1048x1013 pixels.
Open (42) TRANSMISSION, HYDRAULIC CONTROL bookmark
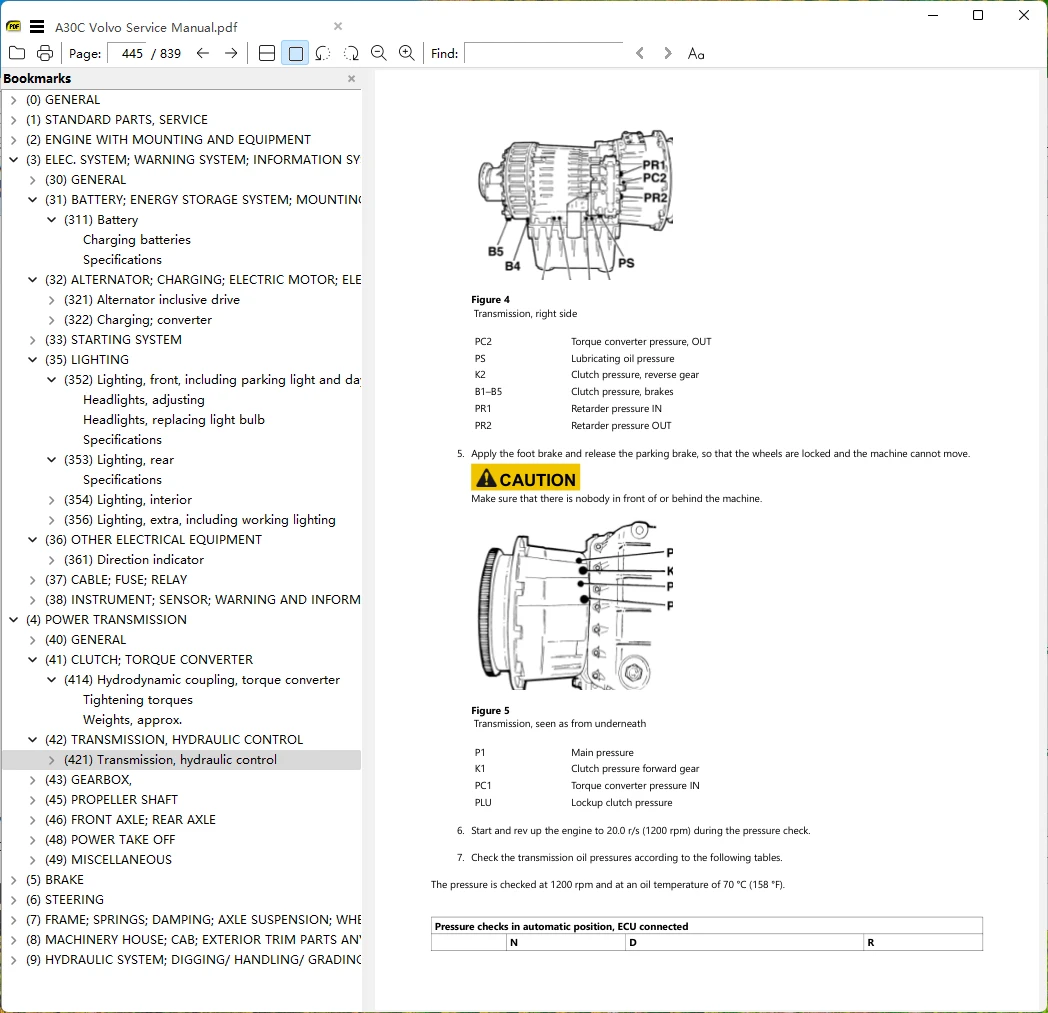174,740
